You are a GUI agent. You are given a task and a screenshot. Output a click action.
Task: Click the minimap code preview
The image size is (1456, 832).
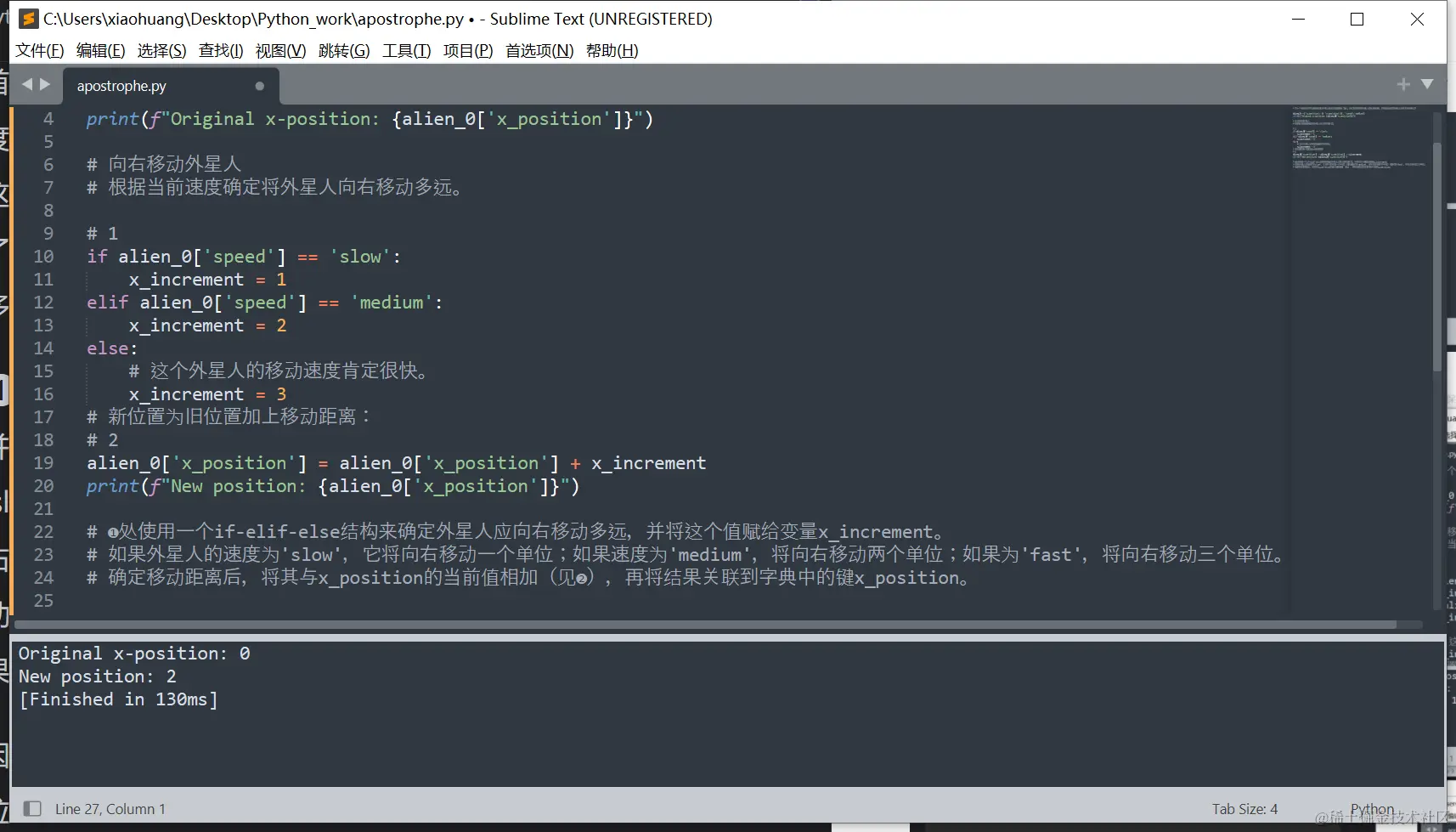pos(1359,138)
